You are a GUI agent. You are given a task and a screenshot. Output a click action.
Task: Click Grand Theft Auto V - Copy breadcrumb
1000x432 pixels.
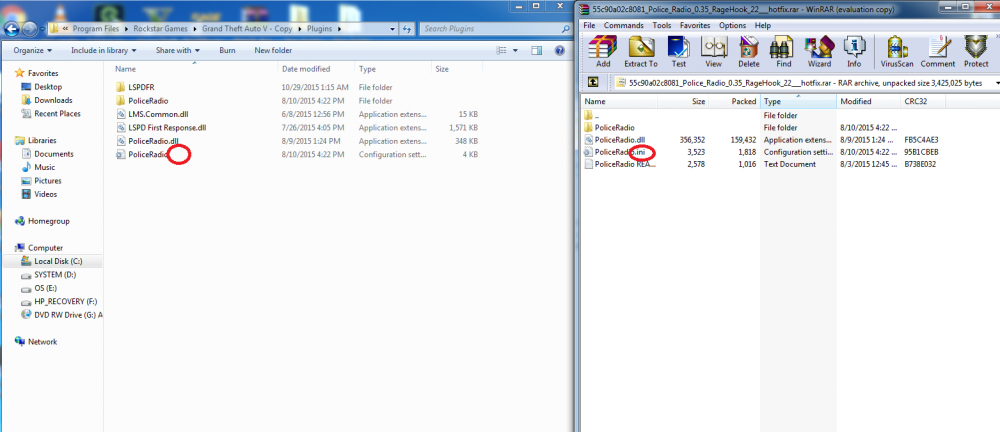coord(247,29)
